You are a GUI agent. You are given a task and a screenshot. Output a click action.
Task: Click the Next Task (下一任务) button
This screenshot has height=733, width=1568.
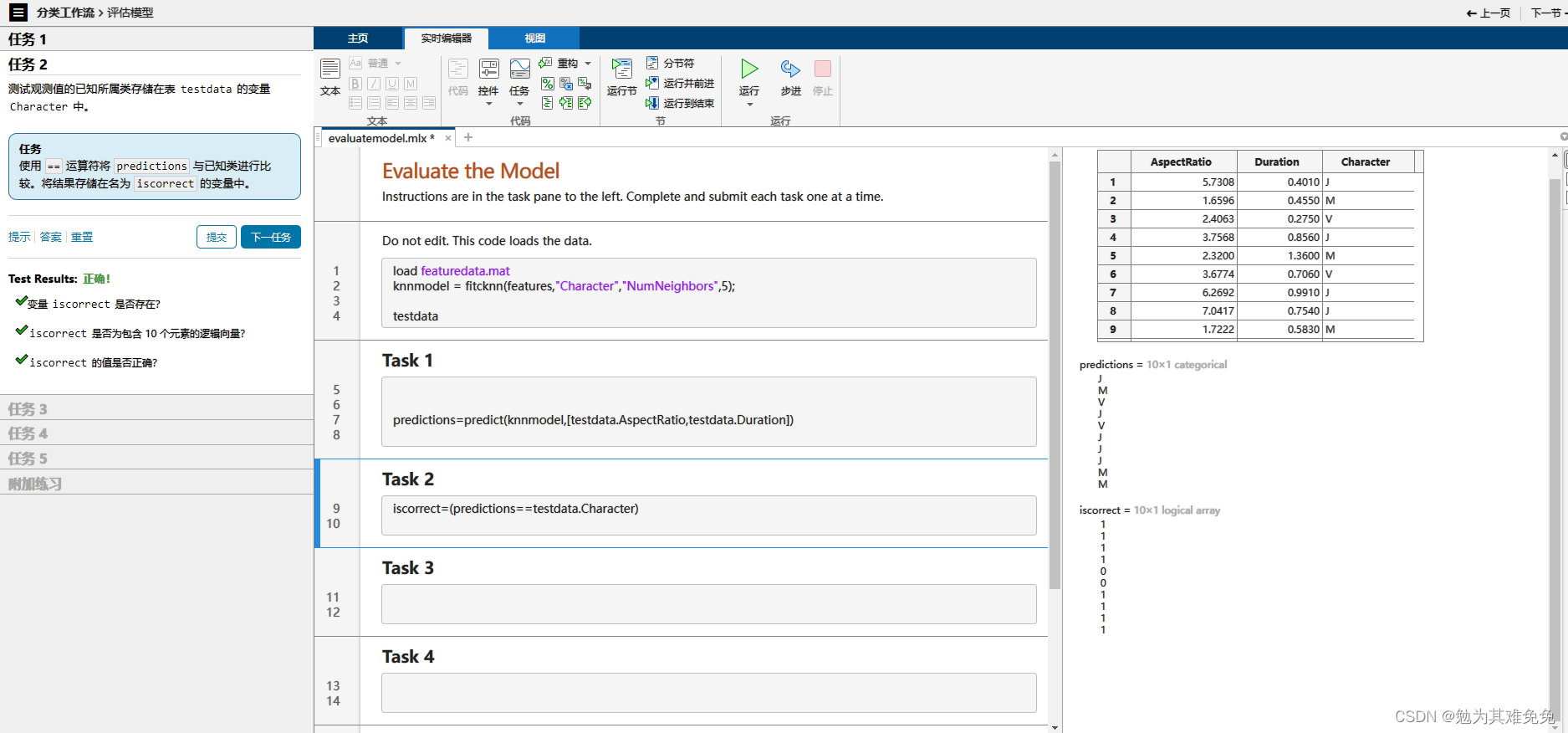coord(271,237)
